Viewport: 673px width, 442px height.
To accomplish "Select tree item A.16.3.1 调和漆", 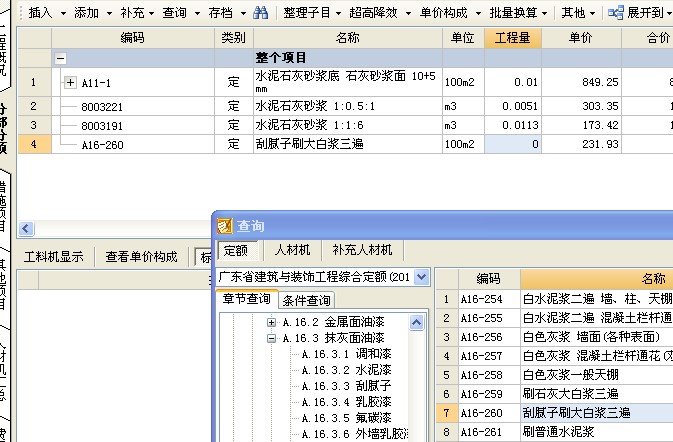I will point(346,354).
